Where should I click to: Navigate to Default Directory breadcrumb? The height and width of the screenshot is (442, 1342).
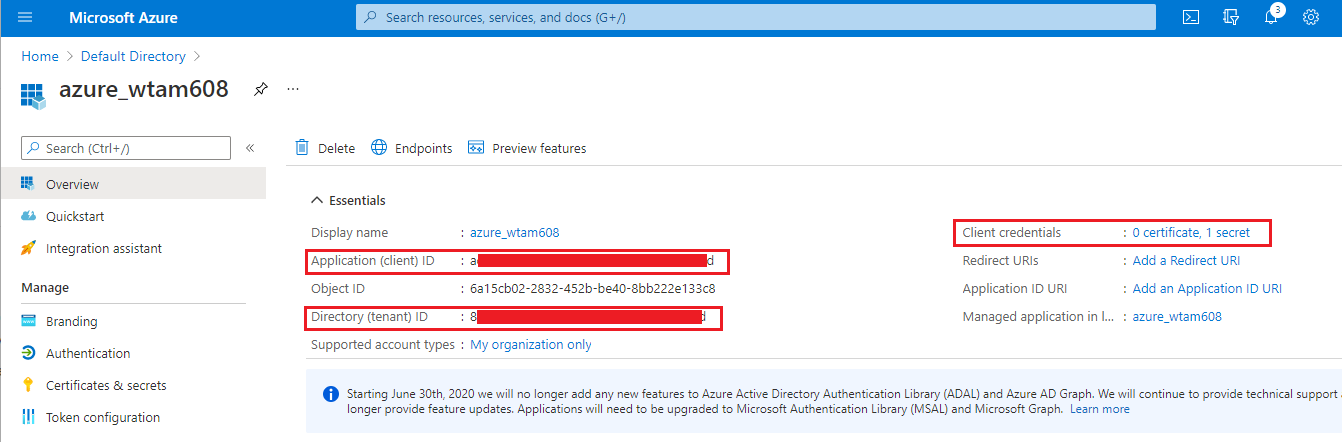133,56
